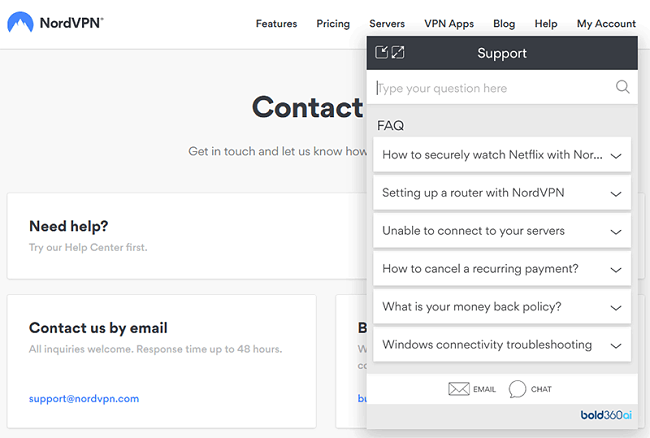Expand the recurring payment FAQ chevron
The image size is (650, 438).
coord(616,270)
